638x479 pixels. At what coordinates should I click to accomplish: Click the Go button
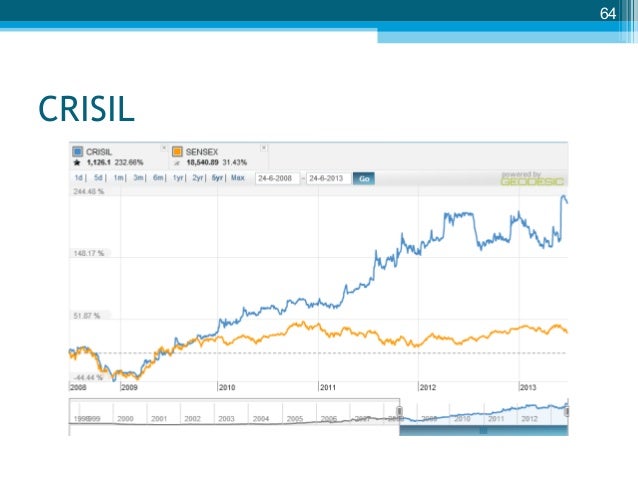[x=364, y=179]
